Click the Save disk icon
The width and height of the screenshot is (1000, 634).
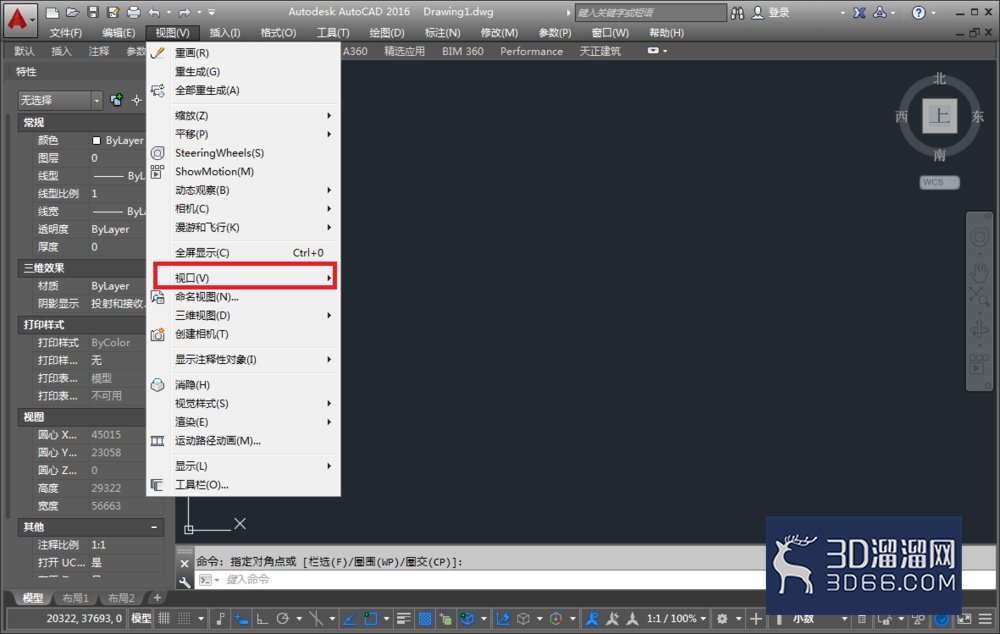click(93, 12)
